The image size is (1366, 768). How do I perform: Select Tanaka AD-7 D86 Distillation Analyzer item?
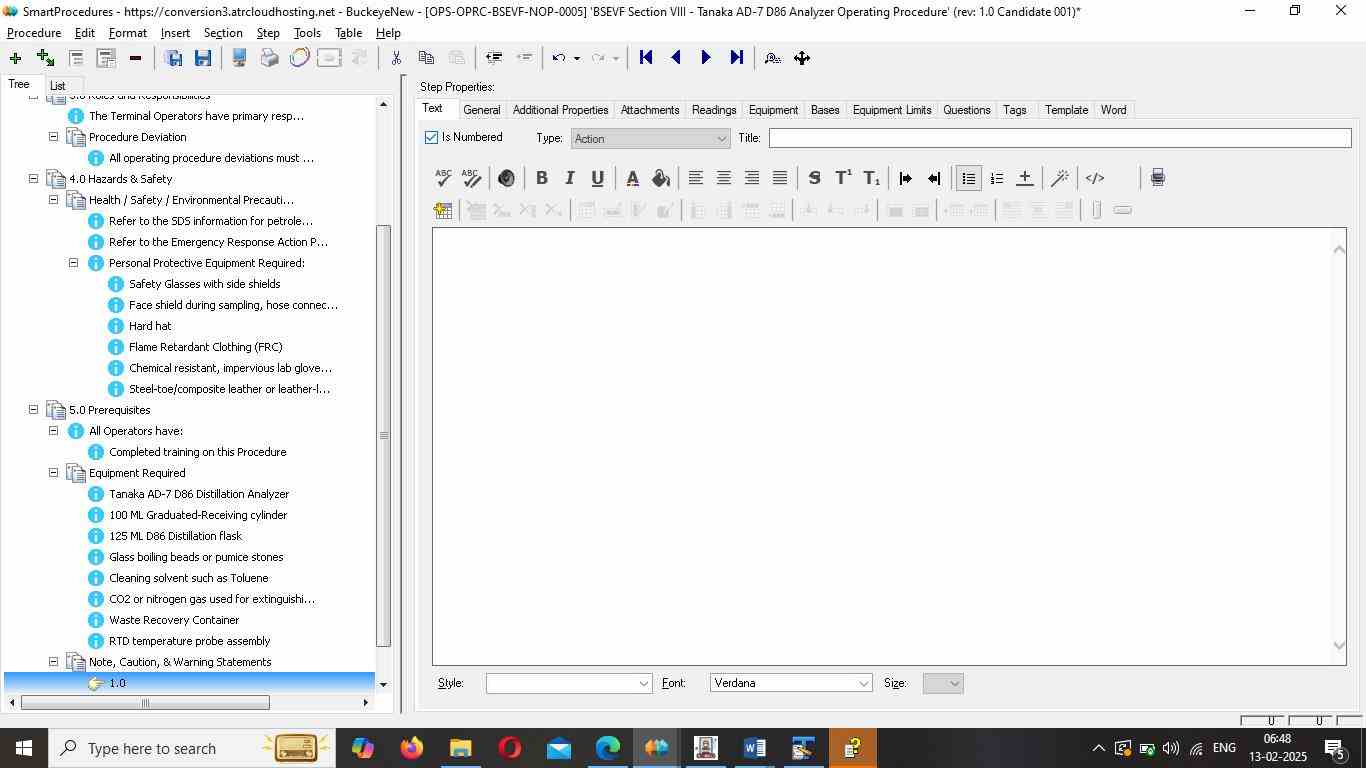pos(199,494)
